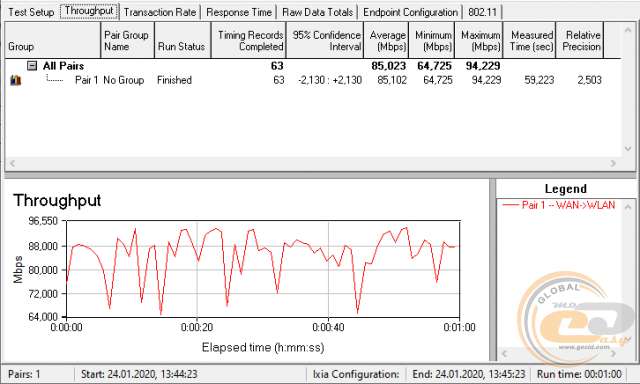This screenshot has width=640, height=384.
Task: Click the Legend scroll left arrow
Action: coord(504,353)
